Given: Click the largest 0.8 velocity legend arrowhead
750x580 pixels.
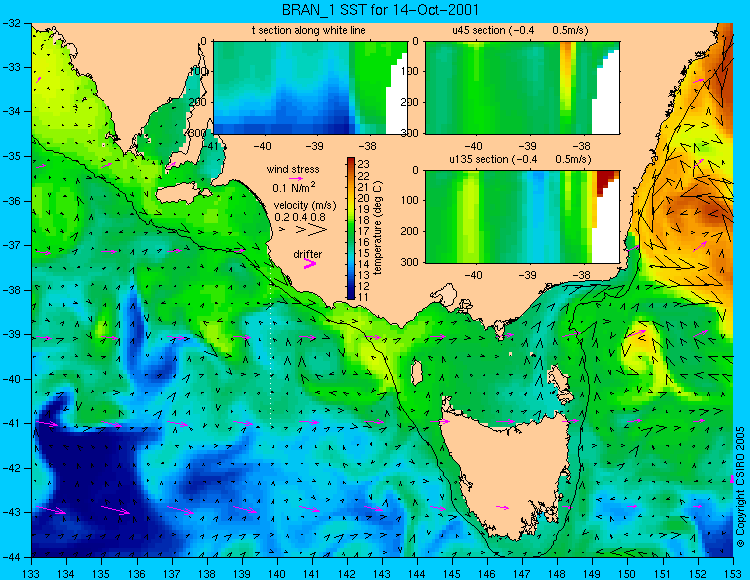Looking at the screenshot, I should (x=319, y=230).
